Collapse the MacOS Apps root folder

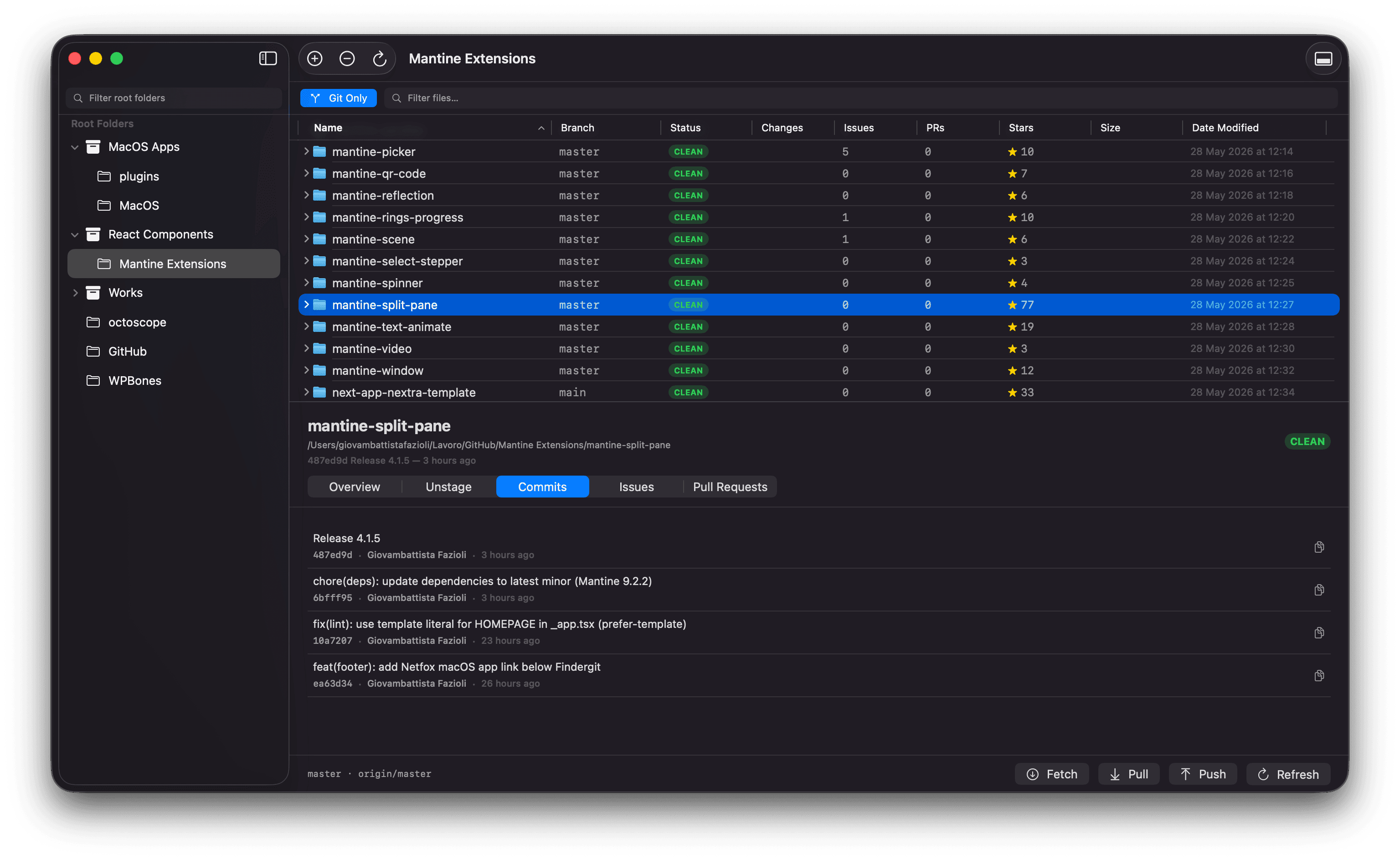pos(74,147)
